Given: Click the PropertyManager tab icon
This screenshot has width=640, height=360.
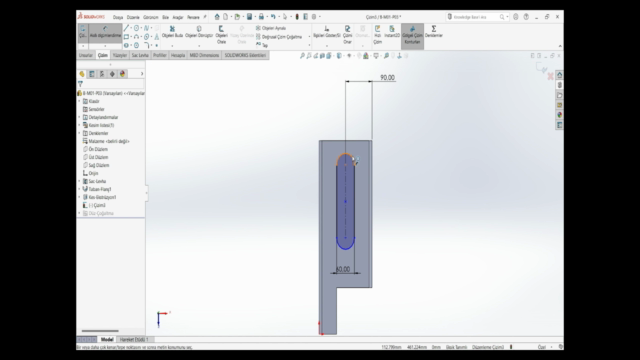Looking at the screenshot, I should 92,74.
